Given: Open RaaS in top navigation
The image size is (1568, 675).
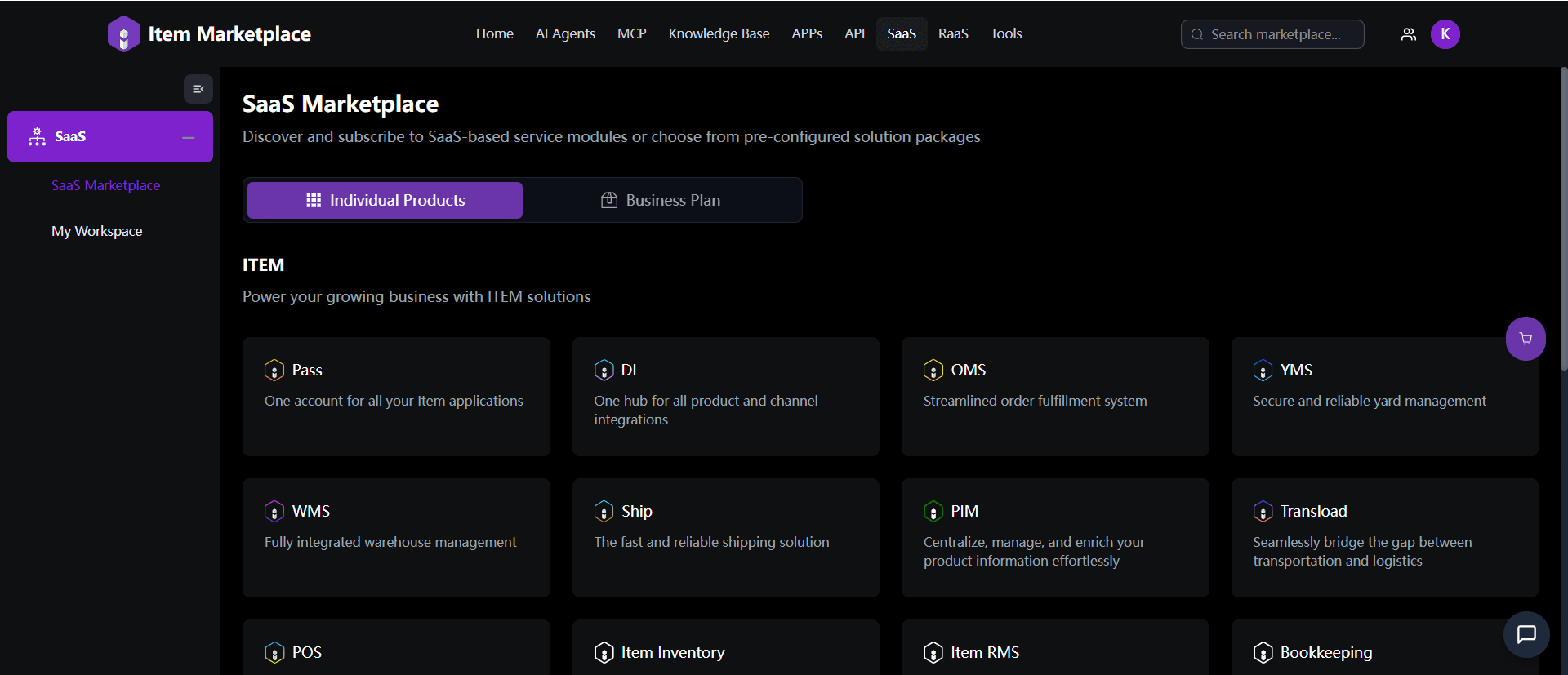Looking at the screenshot, I should click(x=953, y=34).
